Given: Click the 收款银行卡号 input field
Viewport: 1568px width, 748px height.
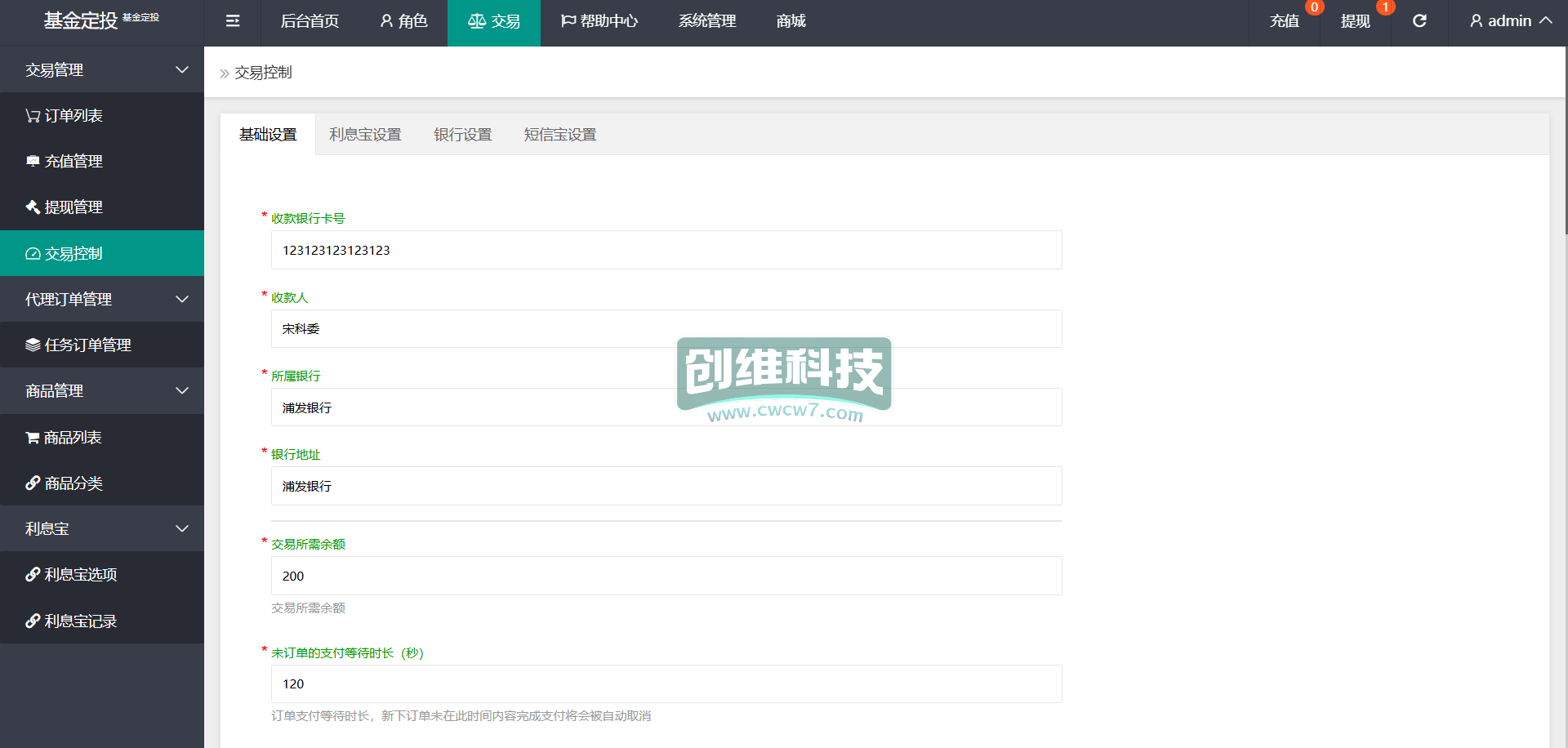Looking at the screenshot, I should [x=666, y=250].
